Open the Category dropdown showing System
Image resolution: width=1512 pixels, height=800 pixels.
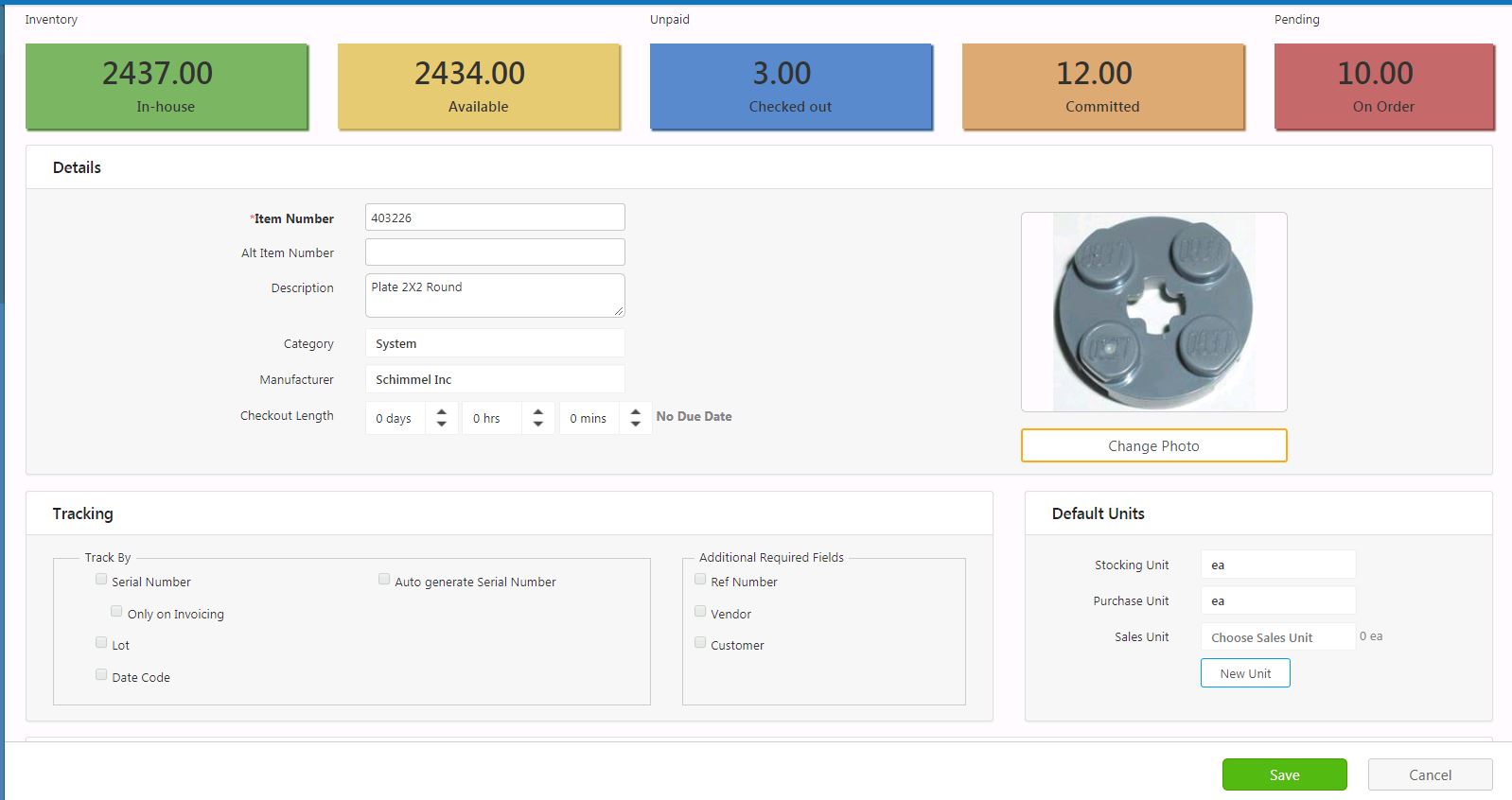point(495,343)
